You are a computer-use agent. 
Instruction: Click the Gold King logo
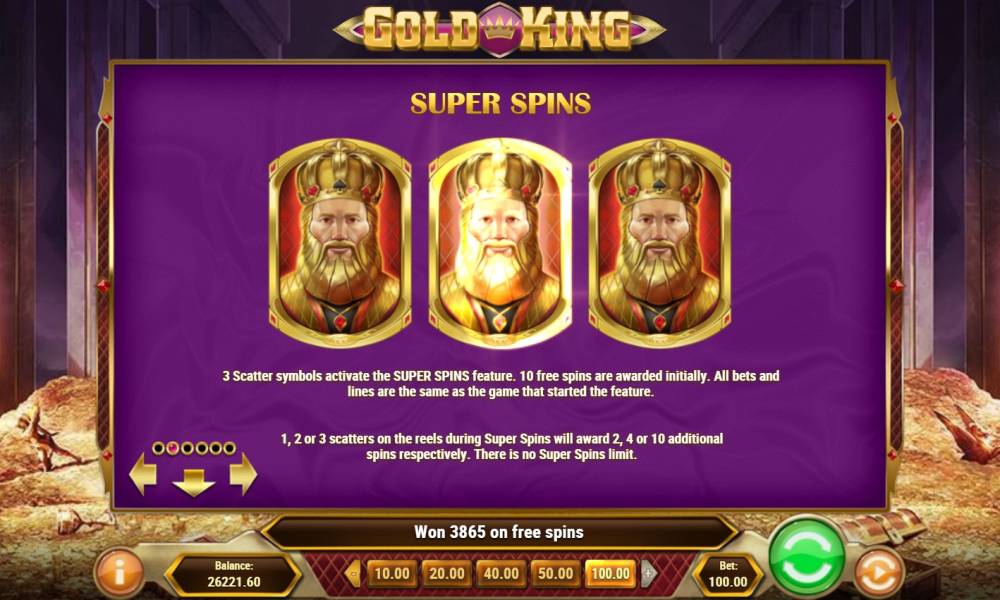click(x=499, y=29)
